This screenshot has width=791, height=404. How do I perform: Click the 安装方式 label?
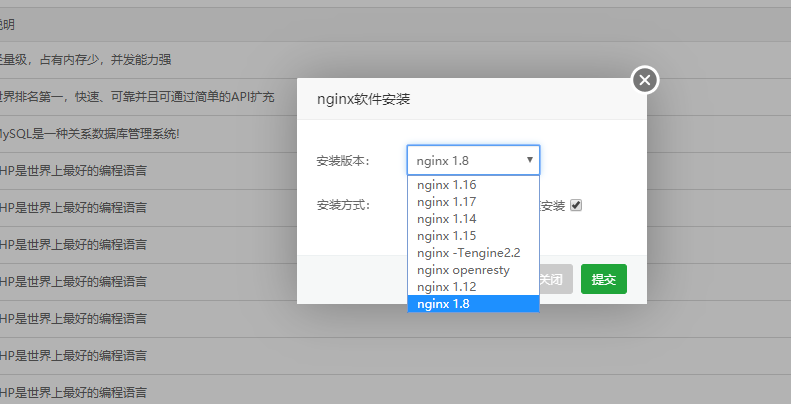[343, 205]
